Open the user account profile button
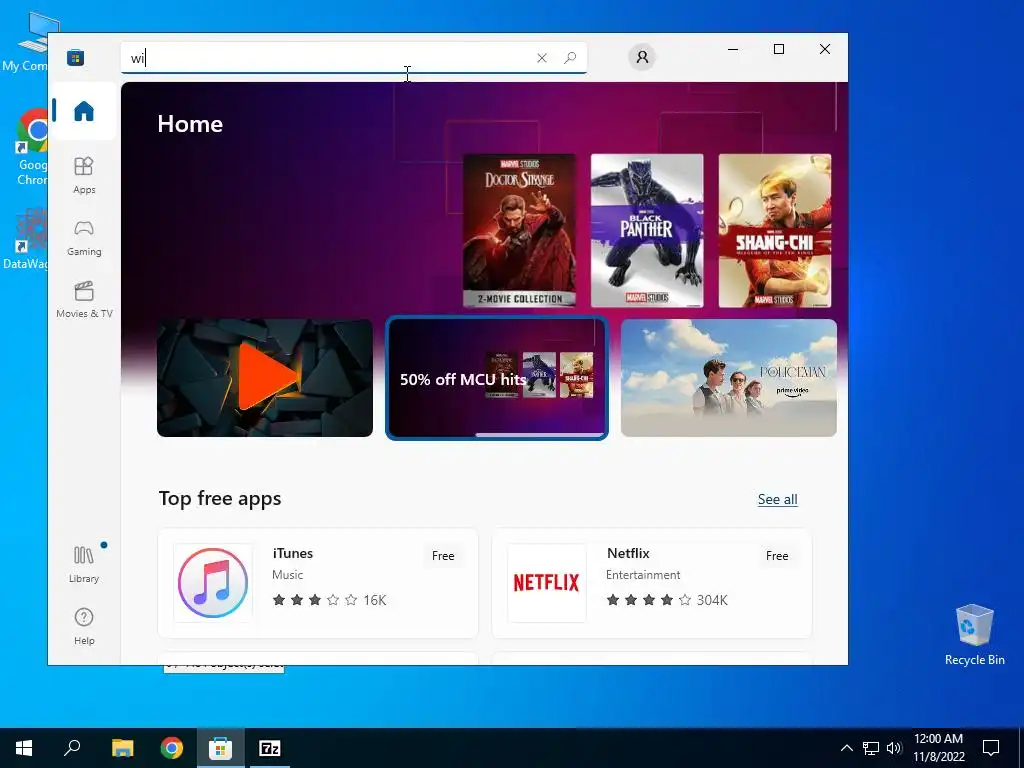Screen dimensions: 1024x768 click(642, 57)
